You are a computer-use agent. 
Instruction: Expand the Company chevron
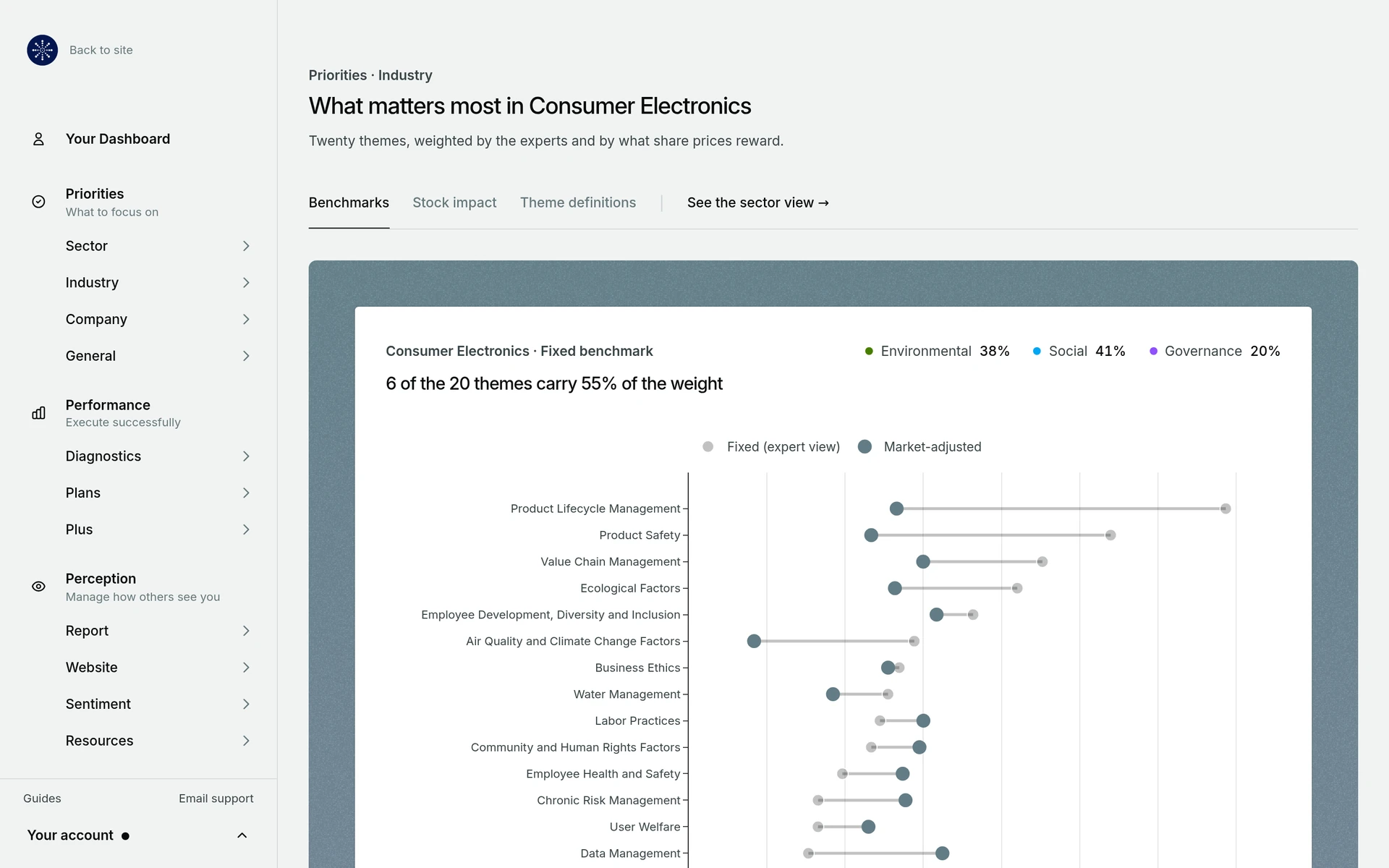point(246,319)
